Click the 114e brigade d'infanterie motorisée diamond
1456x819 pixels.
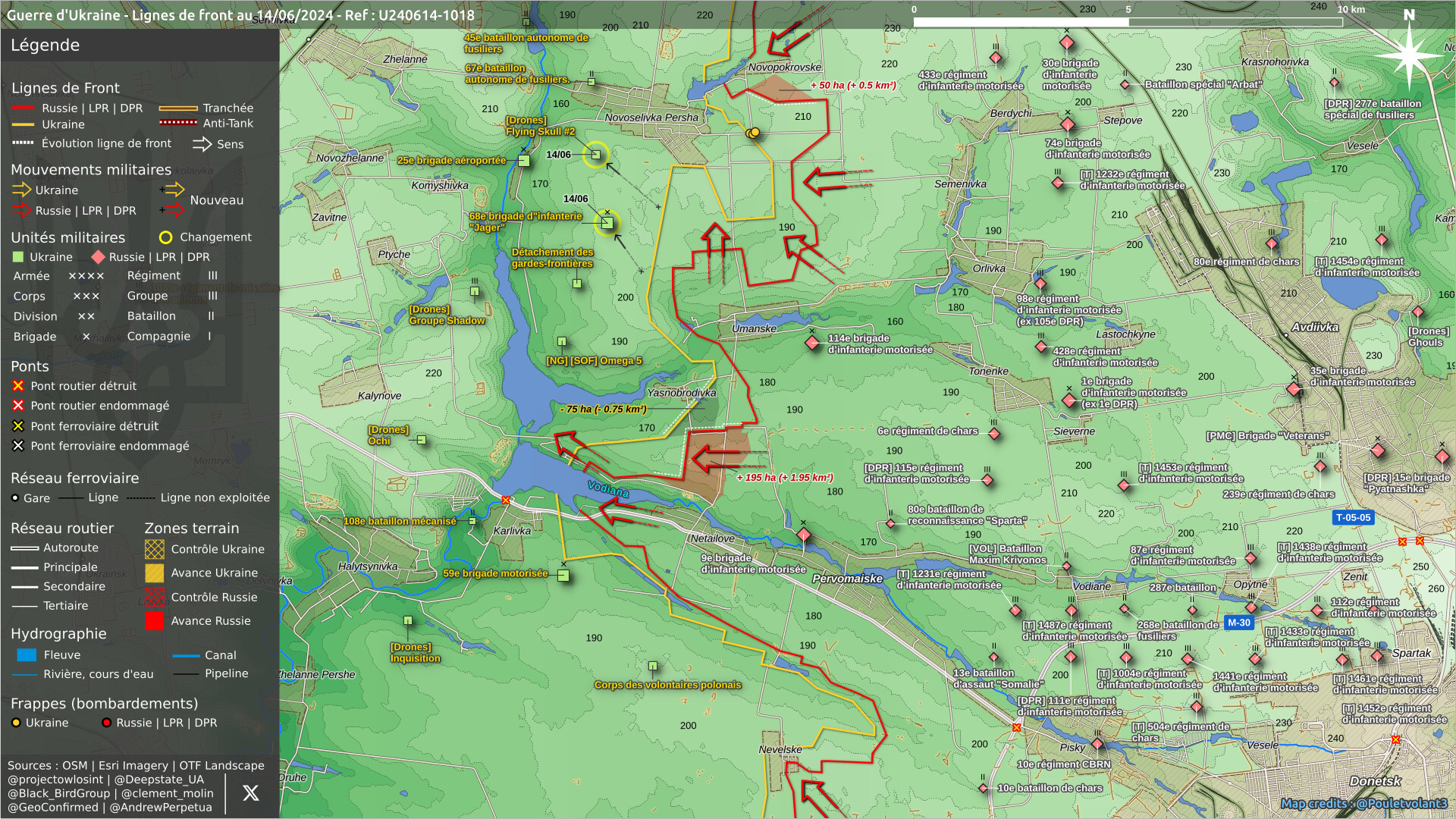click(x=812, y=343)
